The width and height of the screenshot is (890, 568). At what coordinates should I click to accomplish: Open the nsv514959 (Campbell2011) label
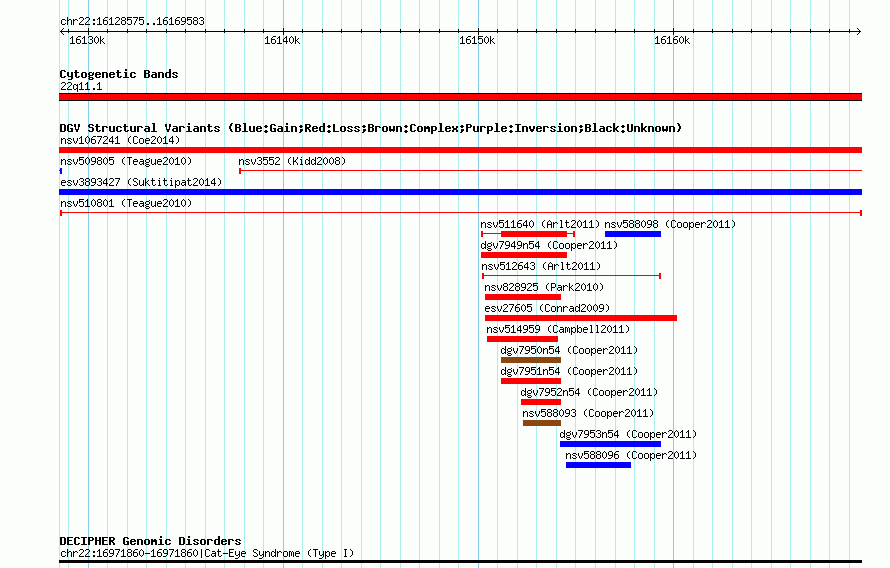tap(558, 329)
